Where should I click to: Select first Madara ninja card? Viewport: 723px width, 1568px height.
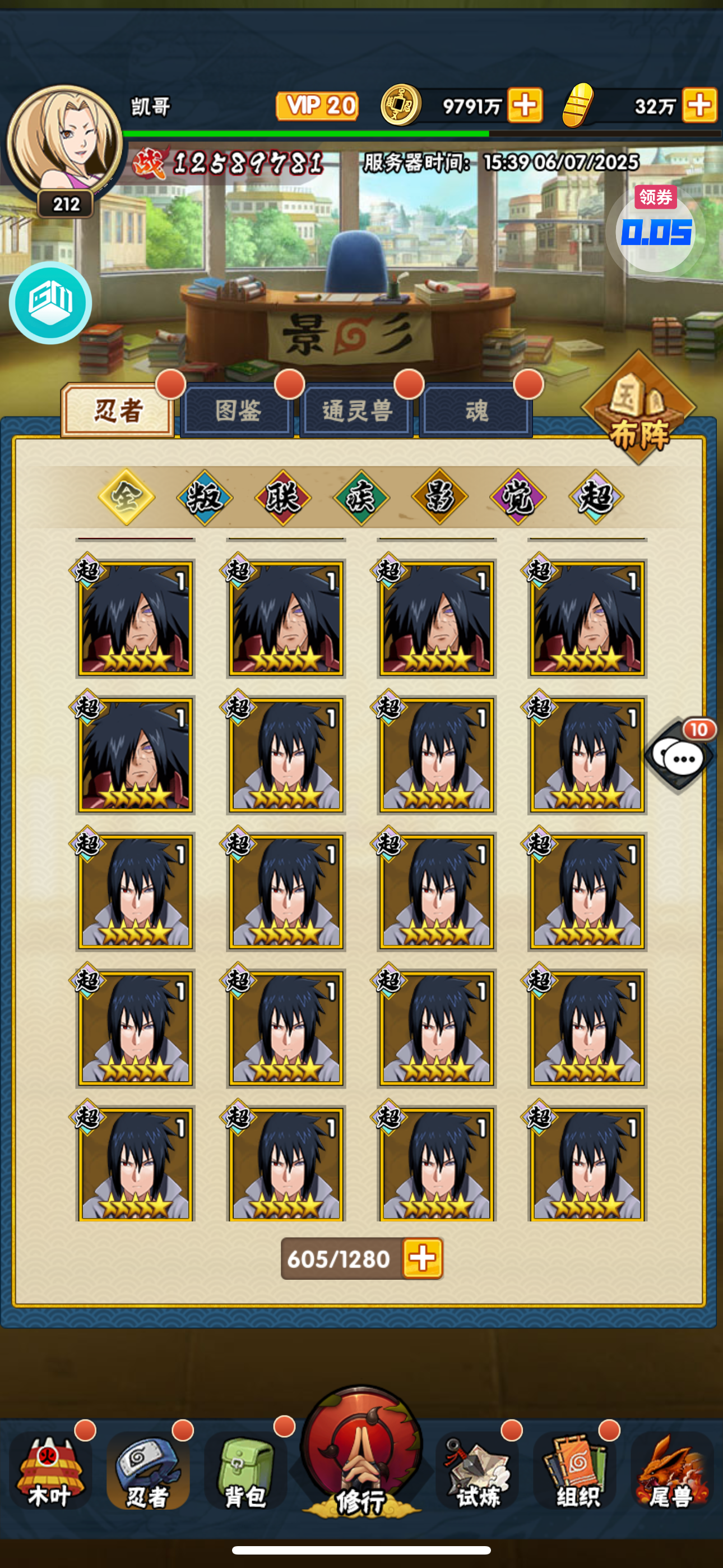point(135,617)
